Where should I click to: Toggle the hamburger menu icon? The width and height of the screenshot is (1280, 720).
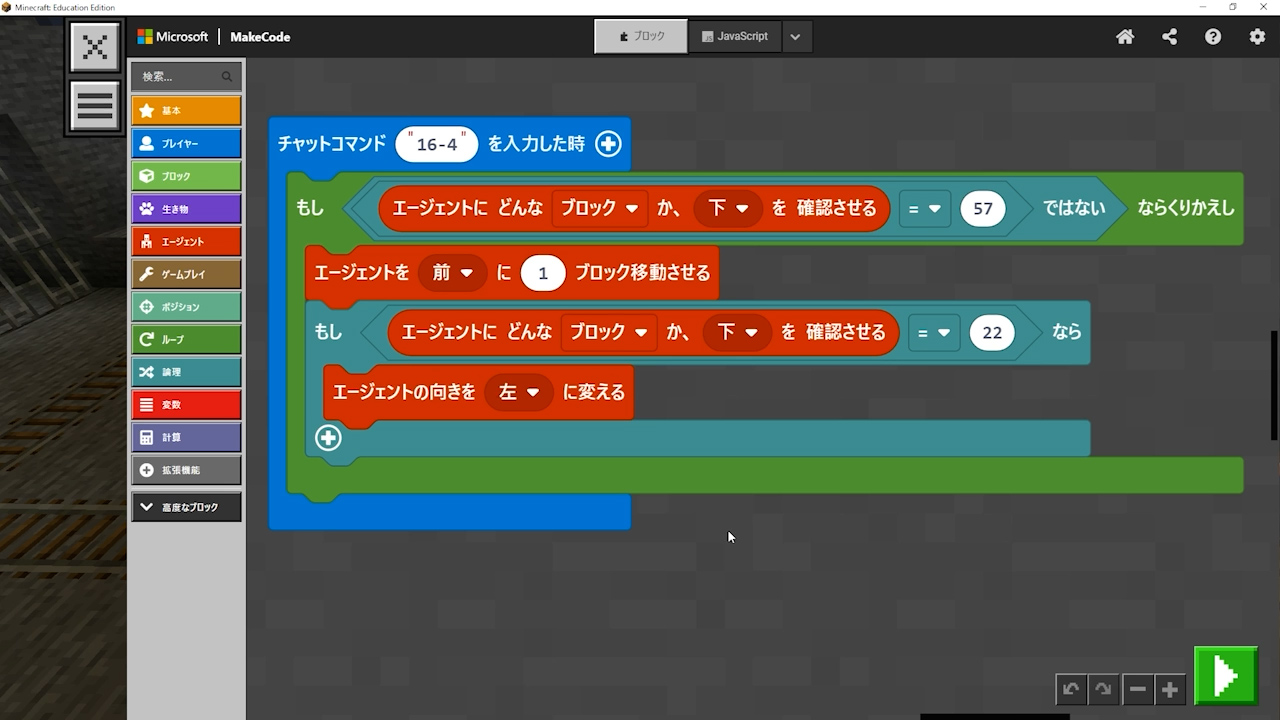pyautogui.click(x=95, y=106)
